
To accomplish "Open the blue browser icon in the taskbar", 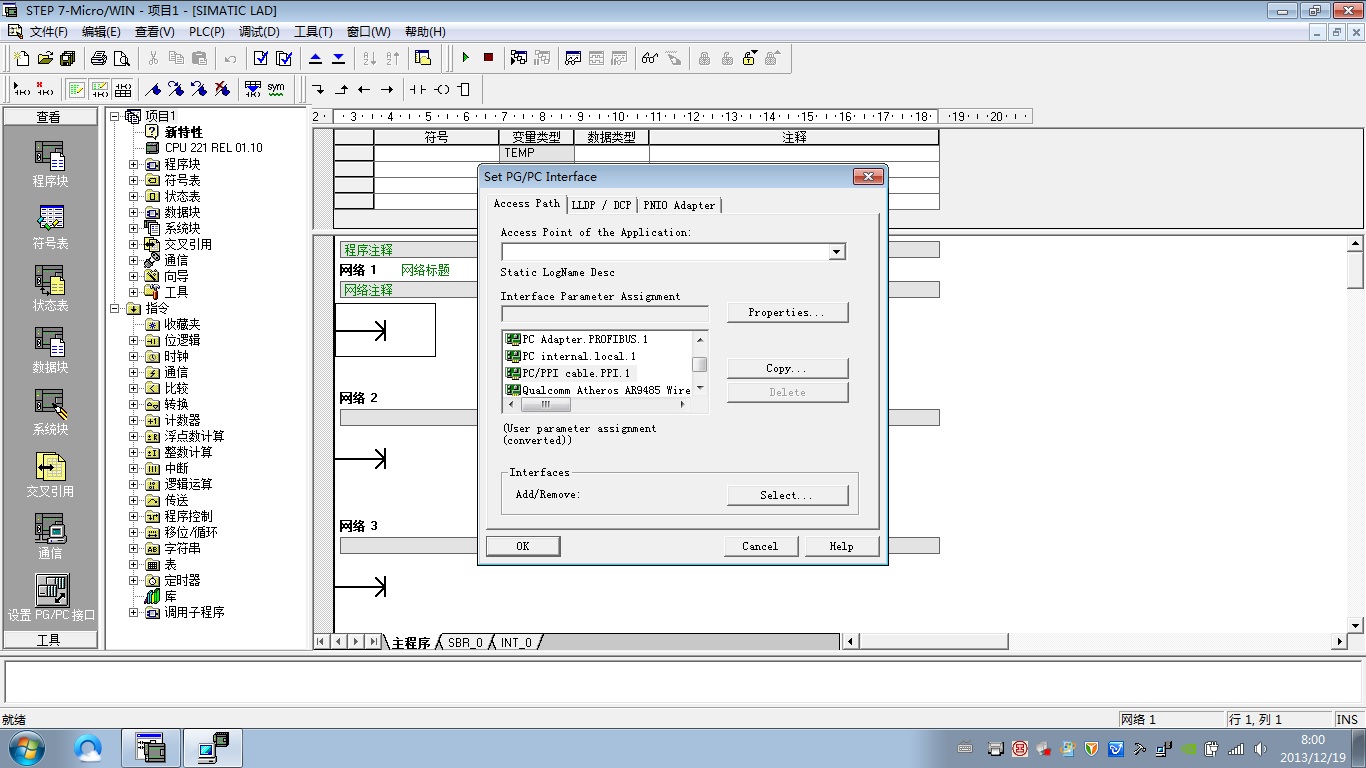I will (x=89, y=748).
